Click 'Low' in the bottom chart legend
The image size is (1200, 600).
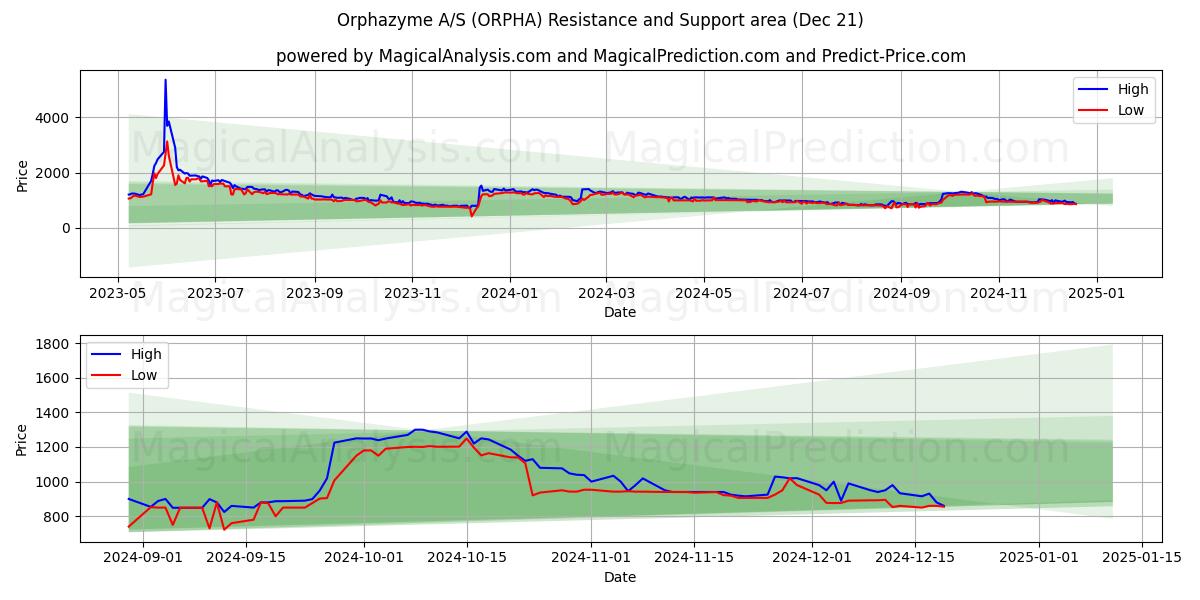point(145,376)
